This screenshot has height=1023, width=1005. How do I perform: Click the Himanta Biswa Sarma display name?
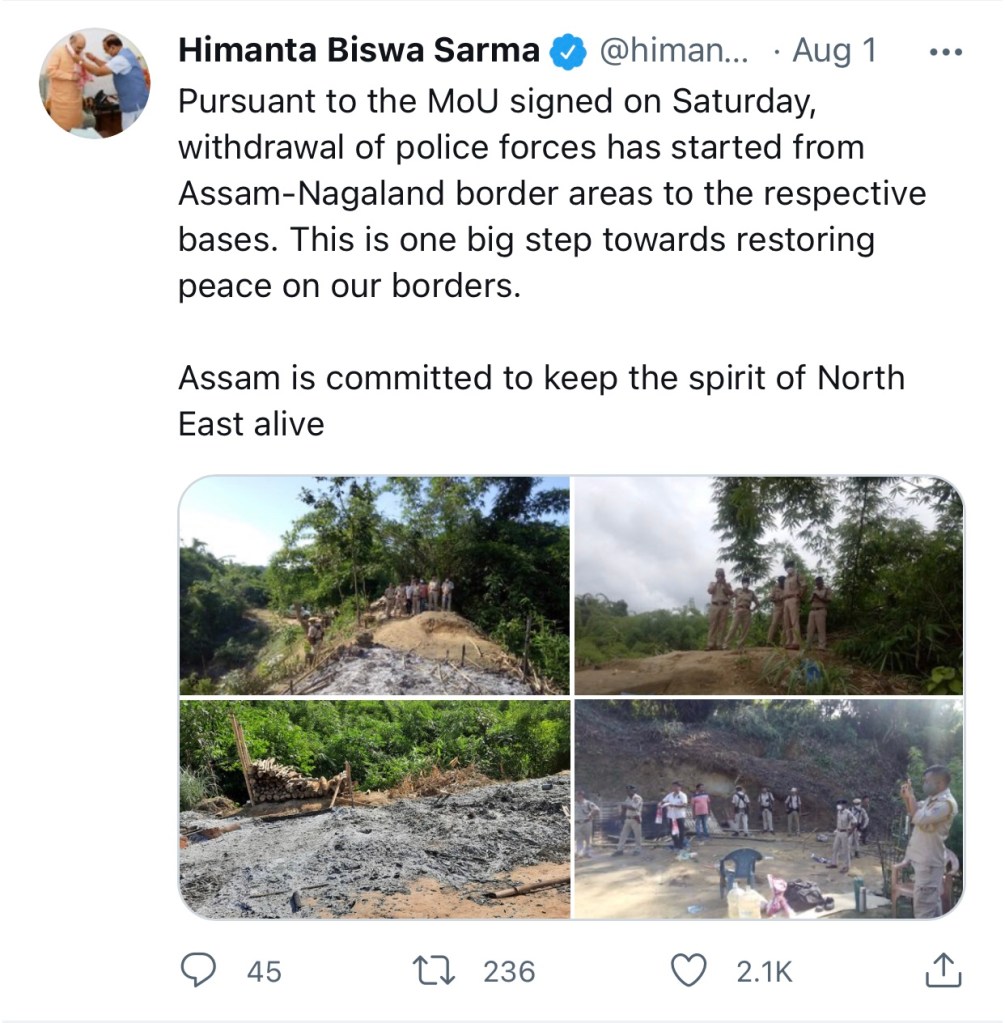(x=359, y=51)
